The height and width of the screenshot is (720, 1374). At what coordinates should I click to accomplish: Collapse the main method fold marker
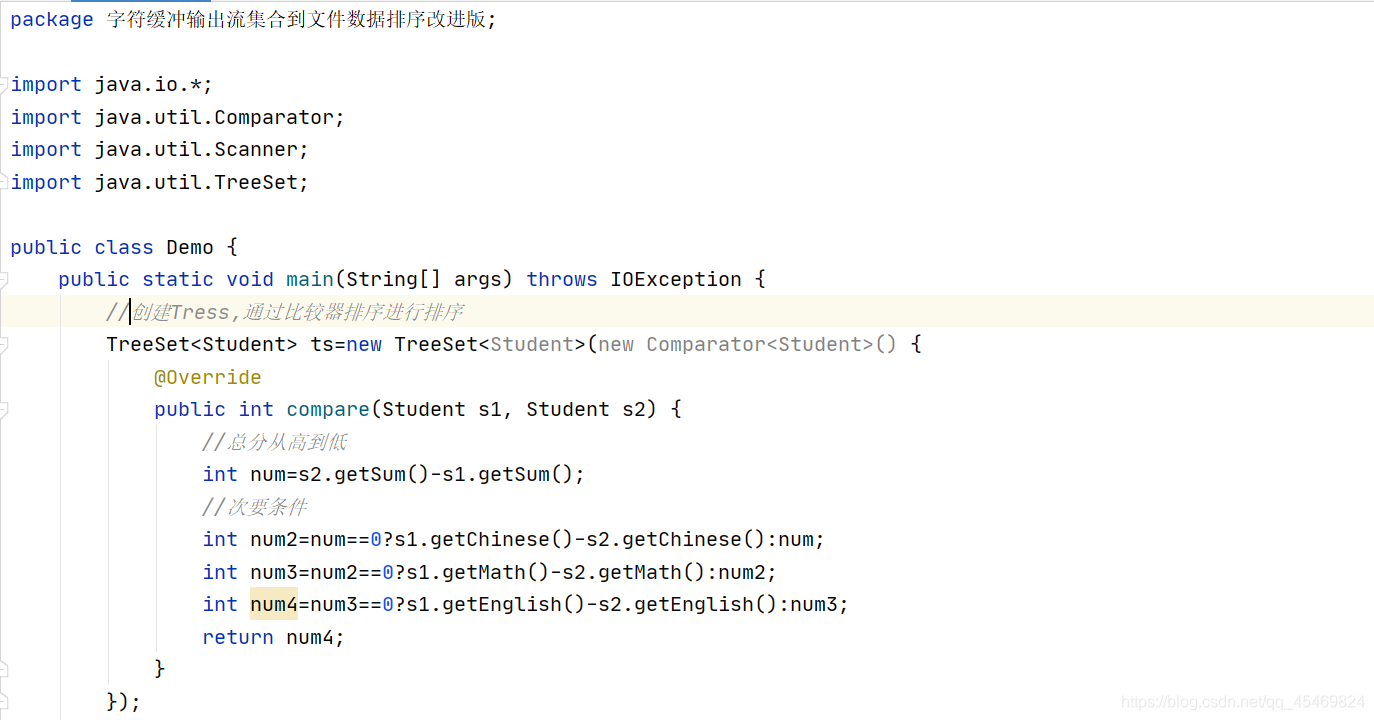(x=4, y=280)
